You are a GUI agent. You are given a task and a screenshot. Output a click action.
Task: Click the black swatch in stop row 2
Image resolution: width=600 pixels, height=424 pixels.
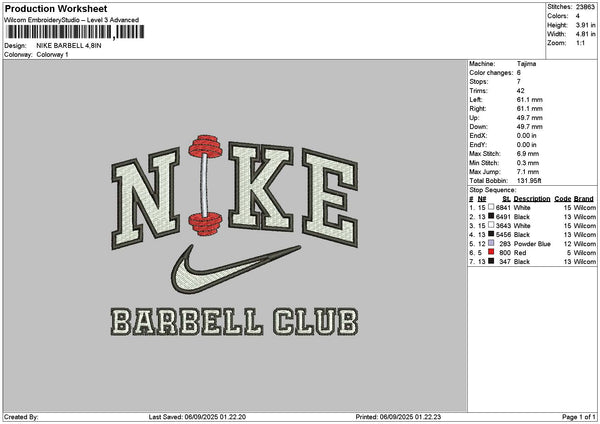pyautogui.click(x=491, y=216)
